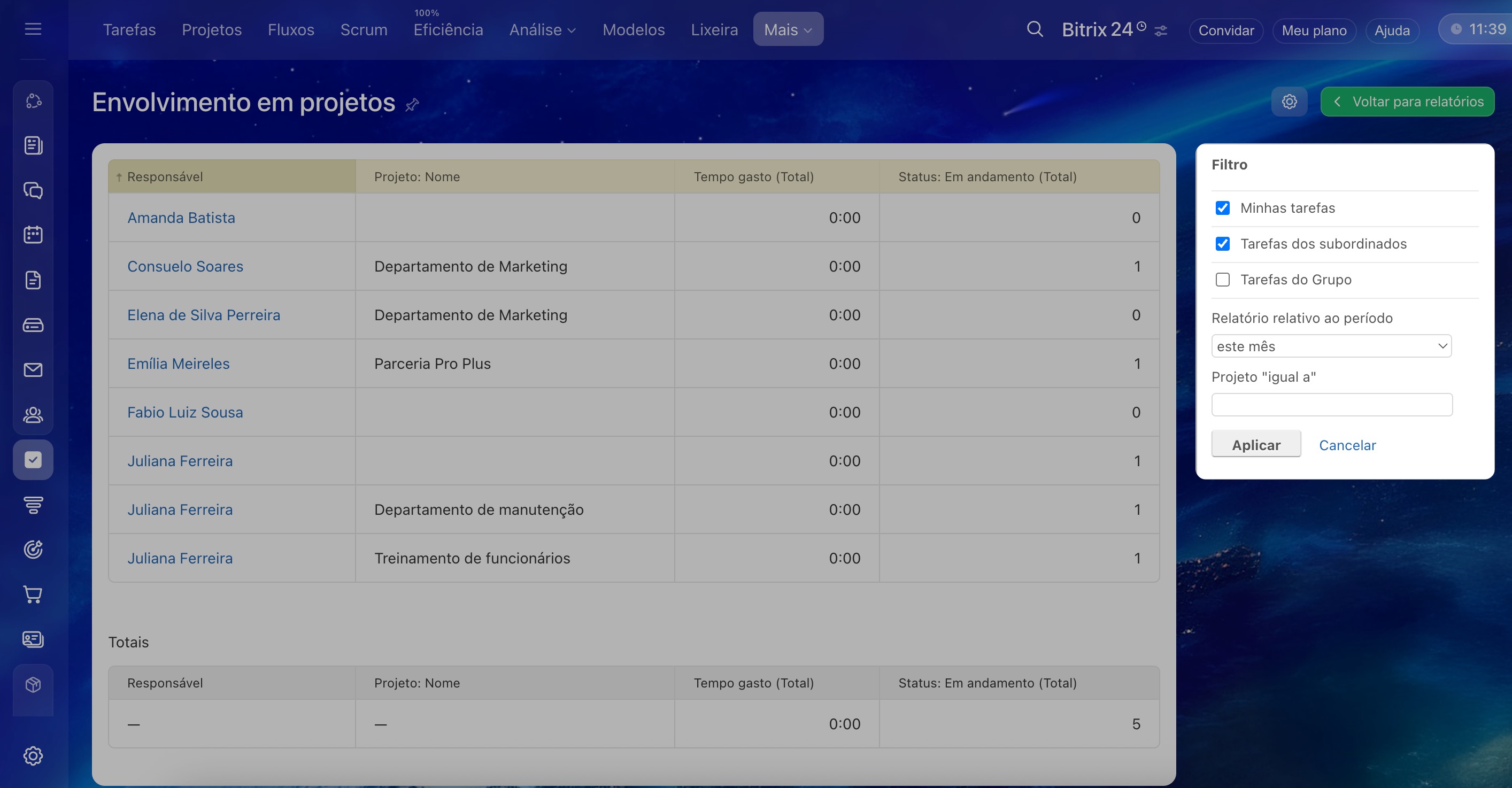Click the Aplicar filter button

point(1255,445)
